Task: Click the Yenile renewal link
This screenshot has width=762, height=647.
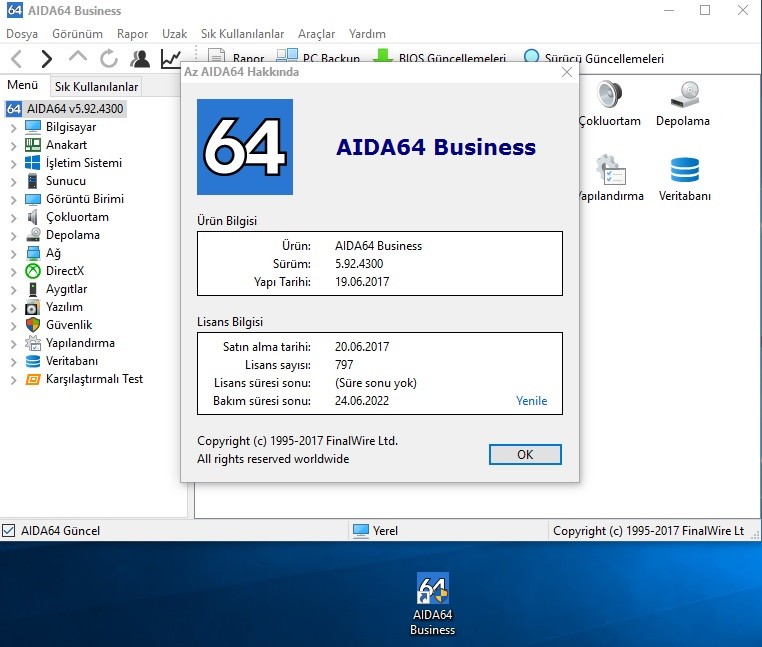Action: (531, 401)
